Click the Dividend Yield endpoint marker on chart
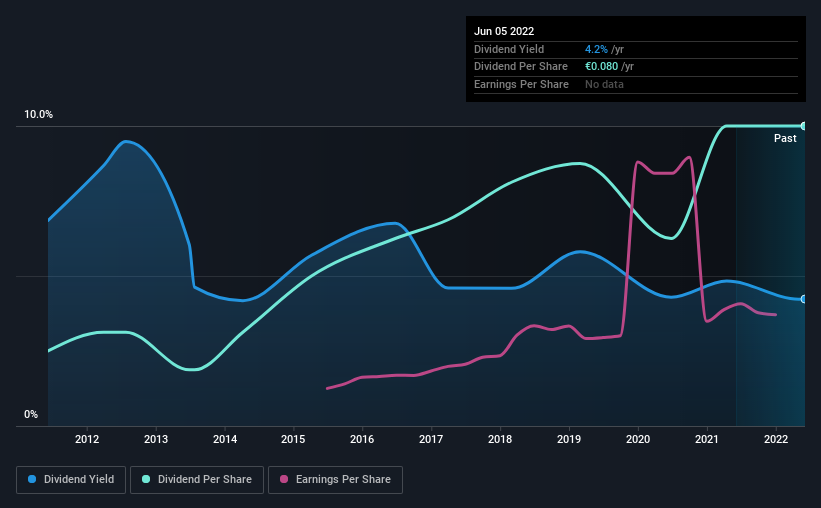The width and height of the screenshot is (821, 508). click(x=804, y=299)
